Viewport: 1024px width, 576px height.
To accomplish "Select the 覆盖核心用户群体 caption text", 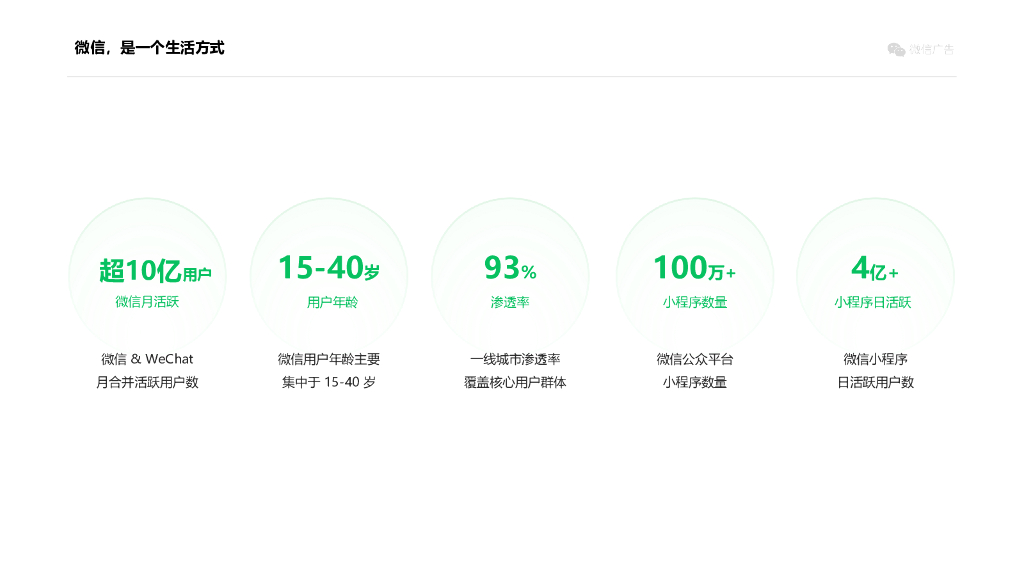I will click(x=515, y=383).
